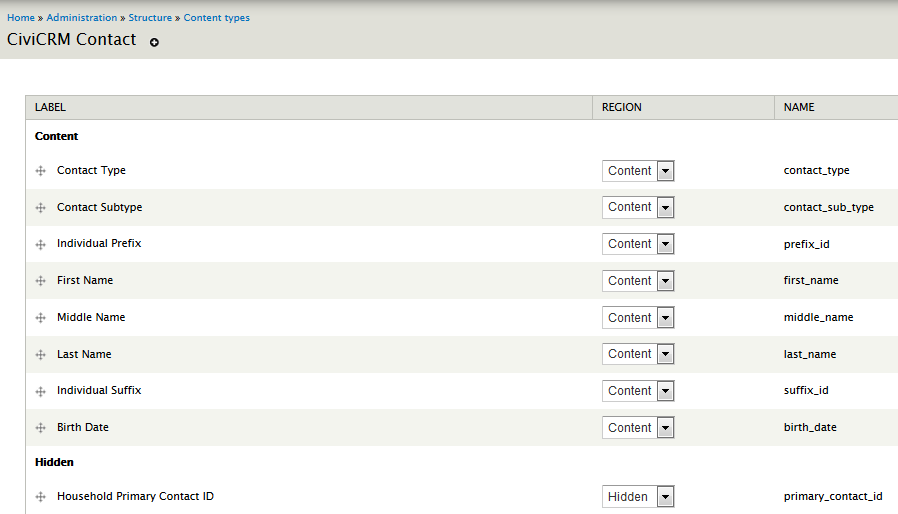Click the suffix_id machine name

point(806,390)
